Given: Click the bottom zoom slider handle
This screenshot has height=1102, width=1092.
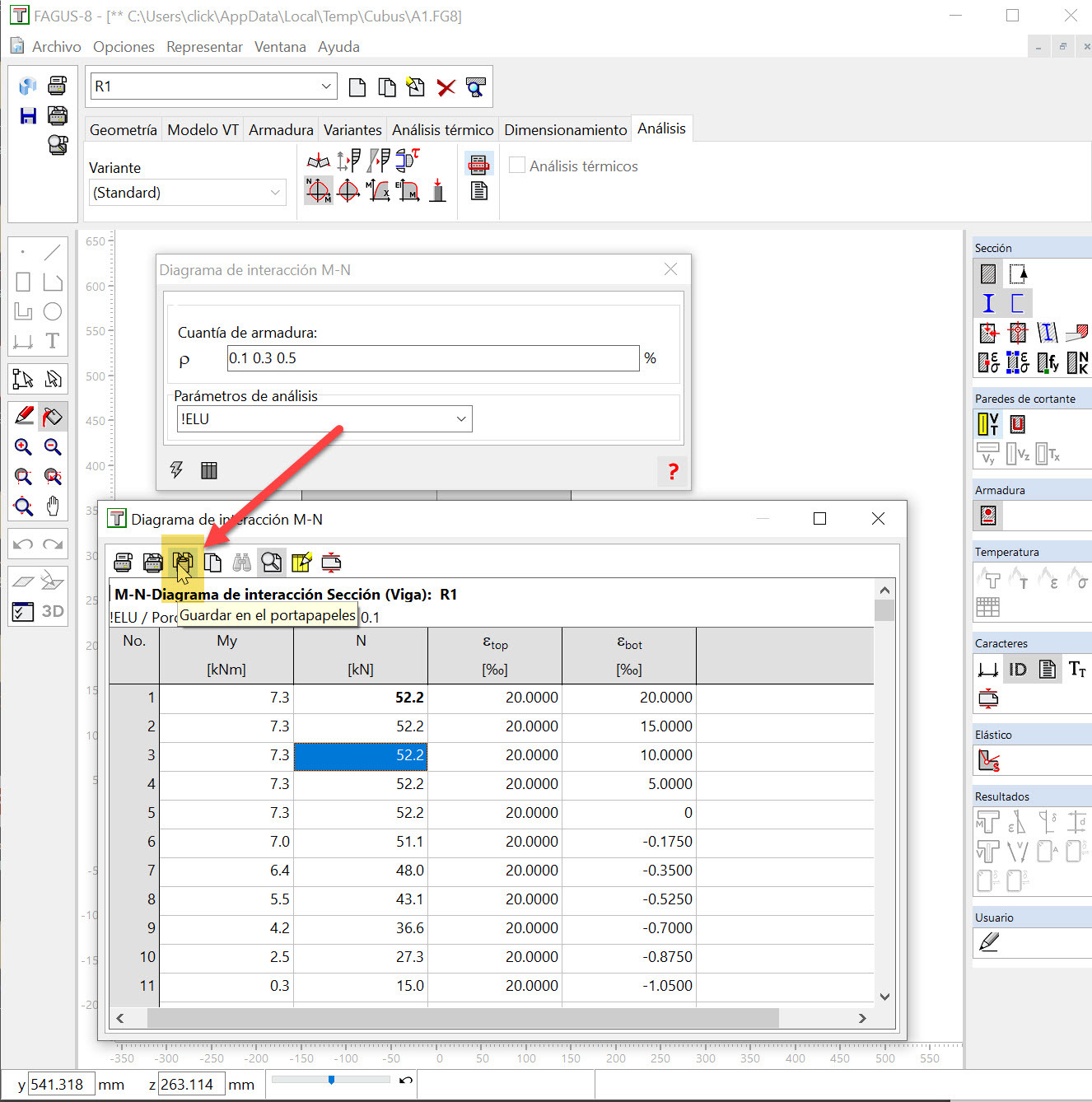Looking at the screenshot, I should click(331, 1080).
